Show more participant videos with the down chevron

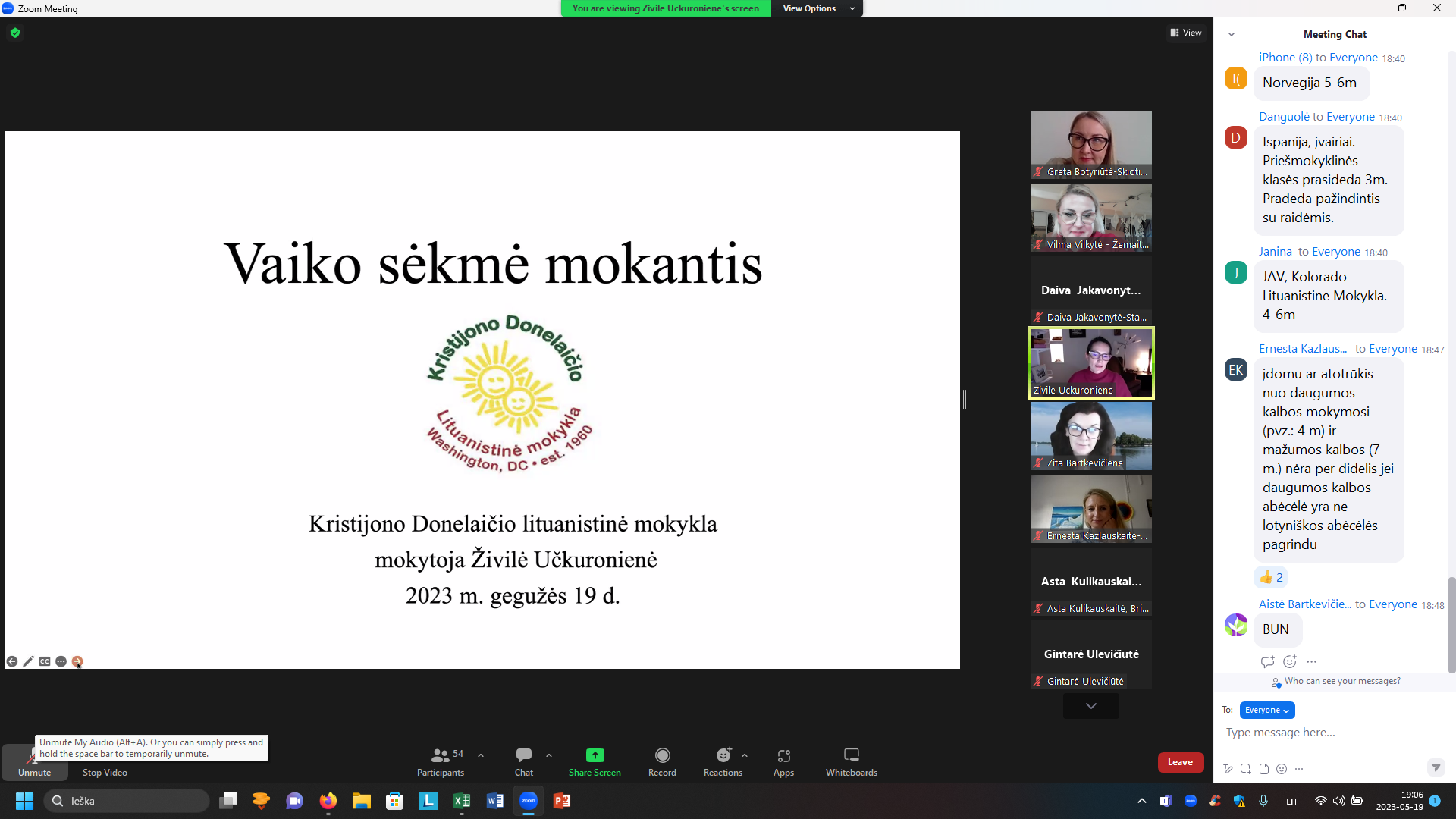tap(1091, 706)
